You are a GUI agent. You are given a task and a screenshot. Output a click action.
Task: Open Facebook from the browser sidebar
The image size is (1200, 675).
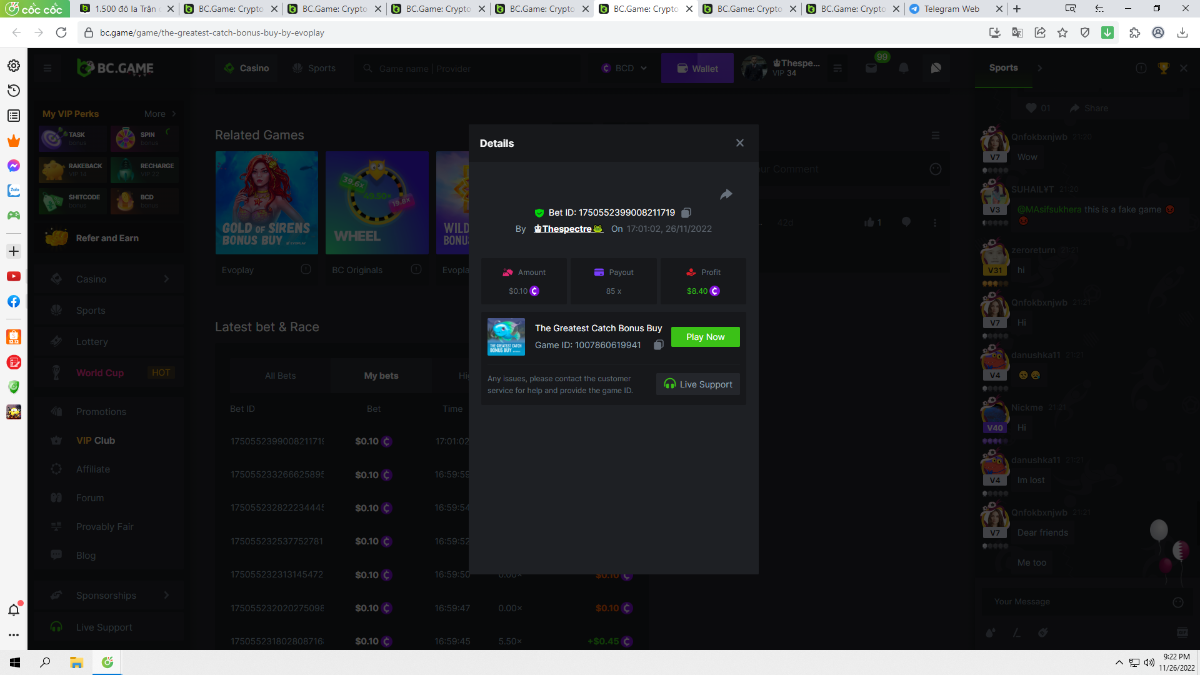tap(14, 301)
